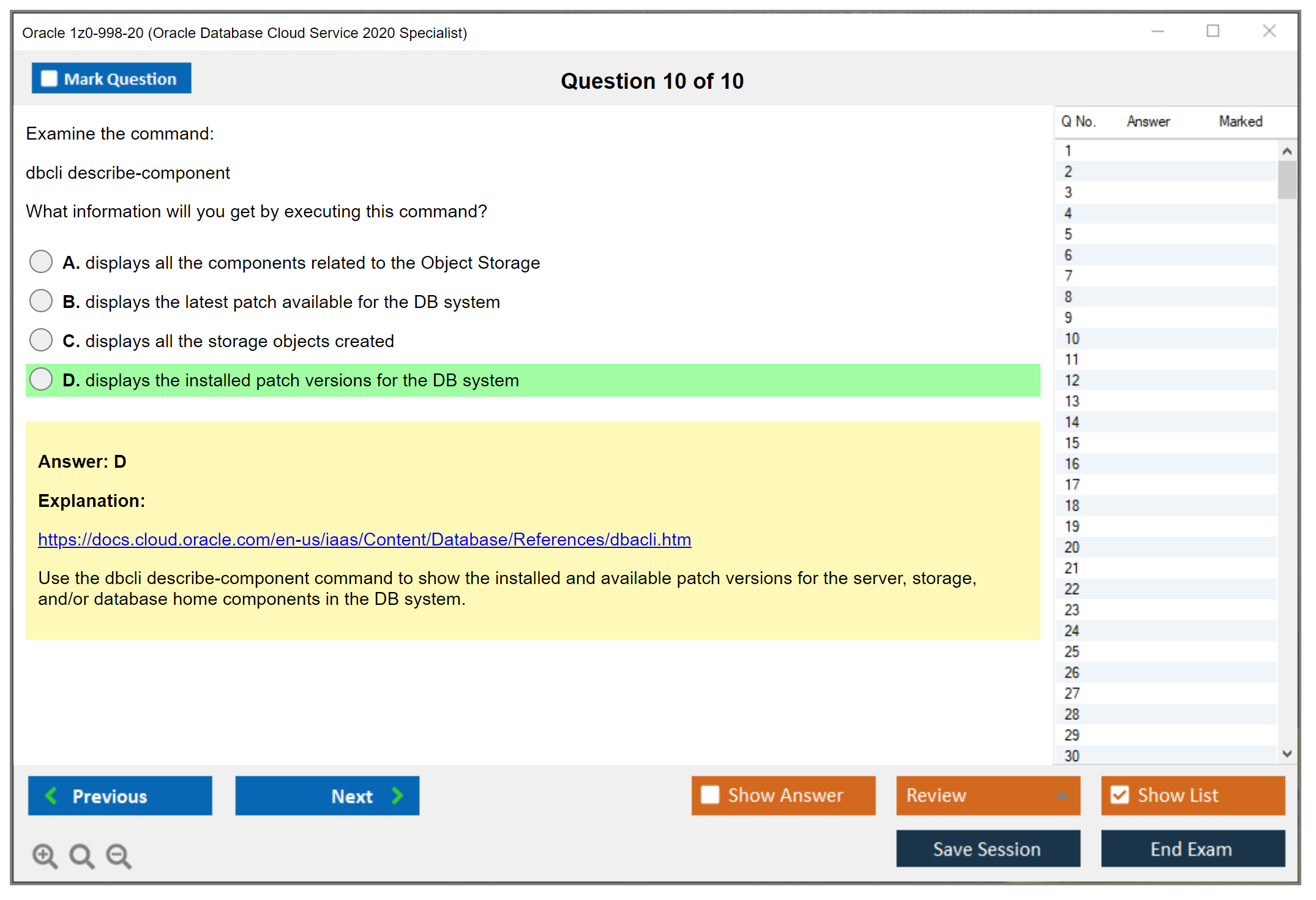The image size is (1316, 900).
Task: Expand the Review dropdown menu
Action: click(1062, 795)
